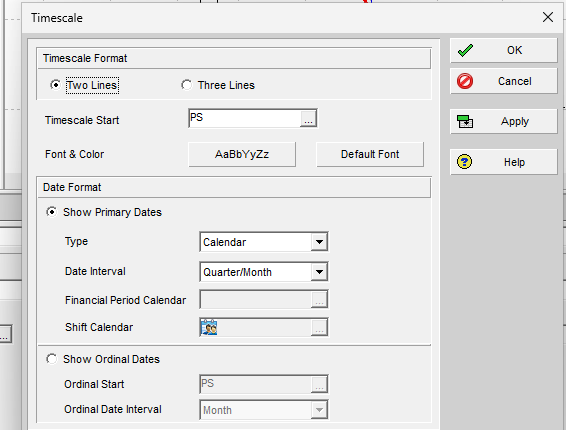Browse Shift Calendar ellipsis button
566x430 pixels.
click(x=319, y=327)
